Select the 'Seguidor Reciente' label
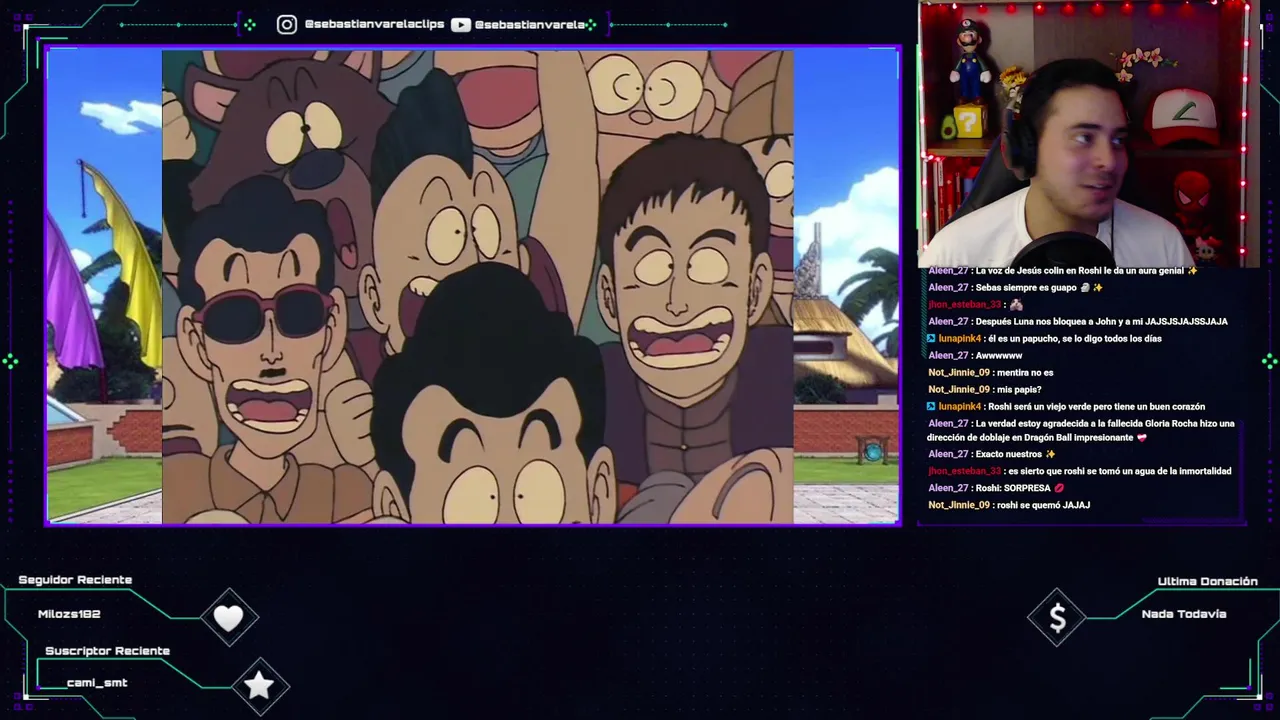Screen dimensions: 1280x720 tap(75, 580)
